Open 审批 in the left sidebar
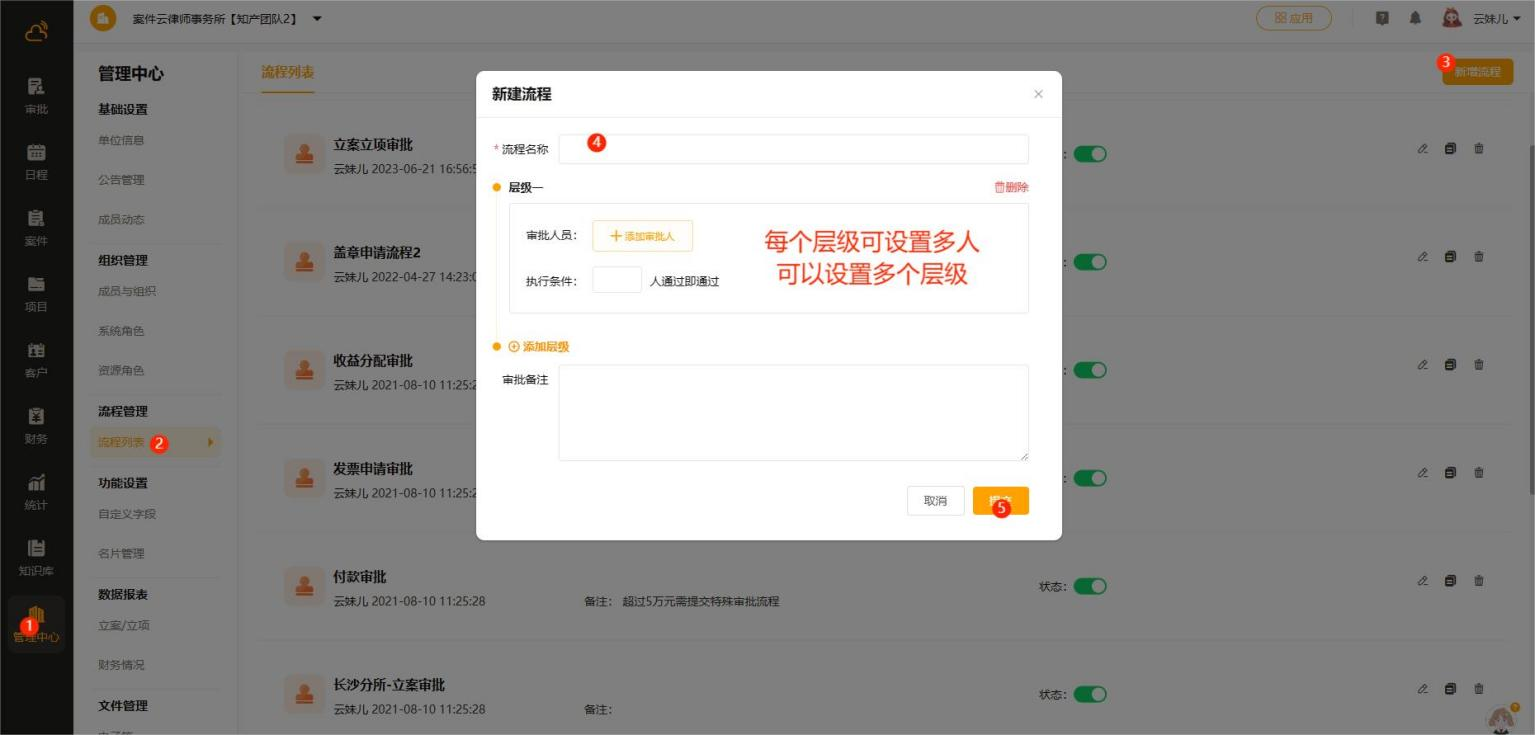 [36, 95]
